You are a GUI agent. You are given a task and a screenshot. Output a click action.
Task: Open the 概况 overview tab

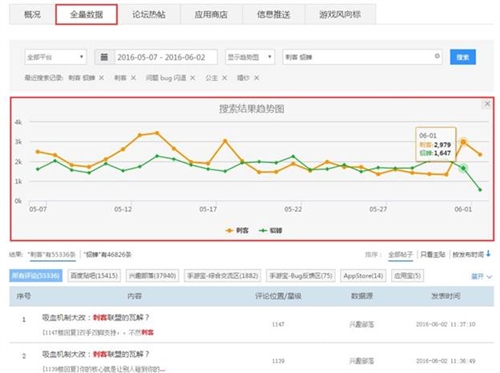(x=32, y=14)
